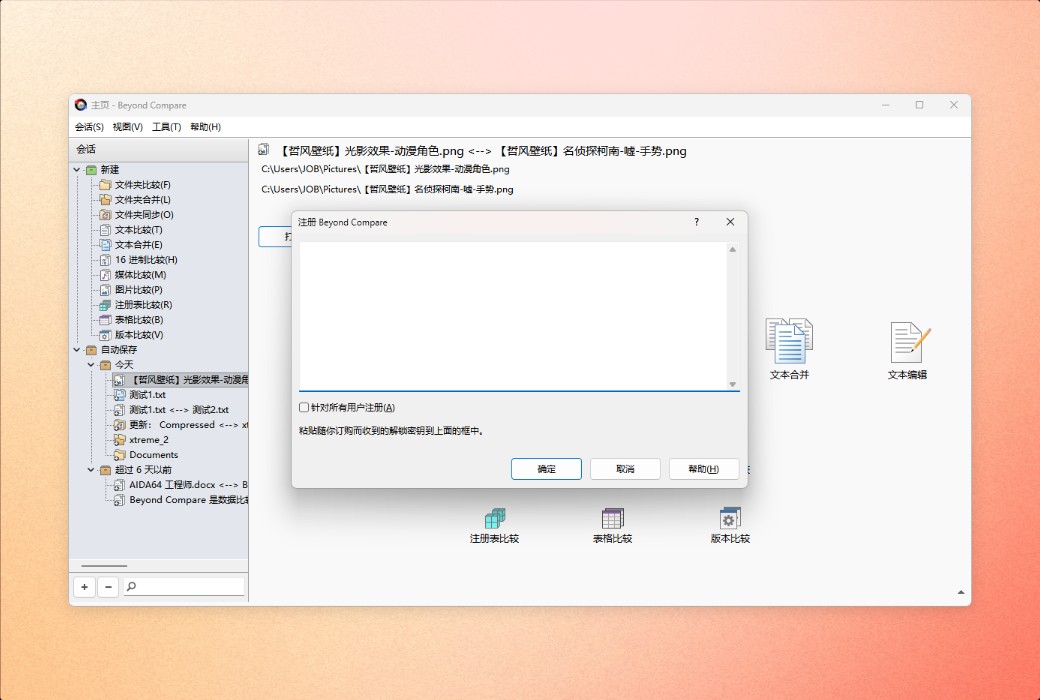The image size is (1040, 700).
Task: Select the xtreme_2 folder session icon
Action: [119, 440]
